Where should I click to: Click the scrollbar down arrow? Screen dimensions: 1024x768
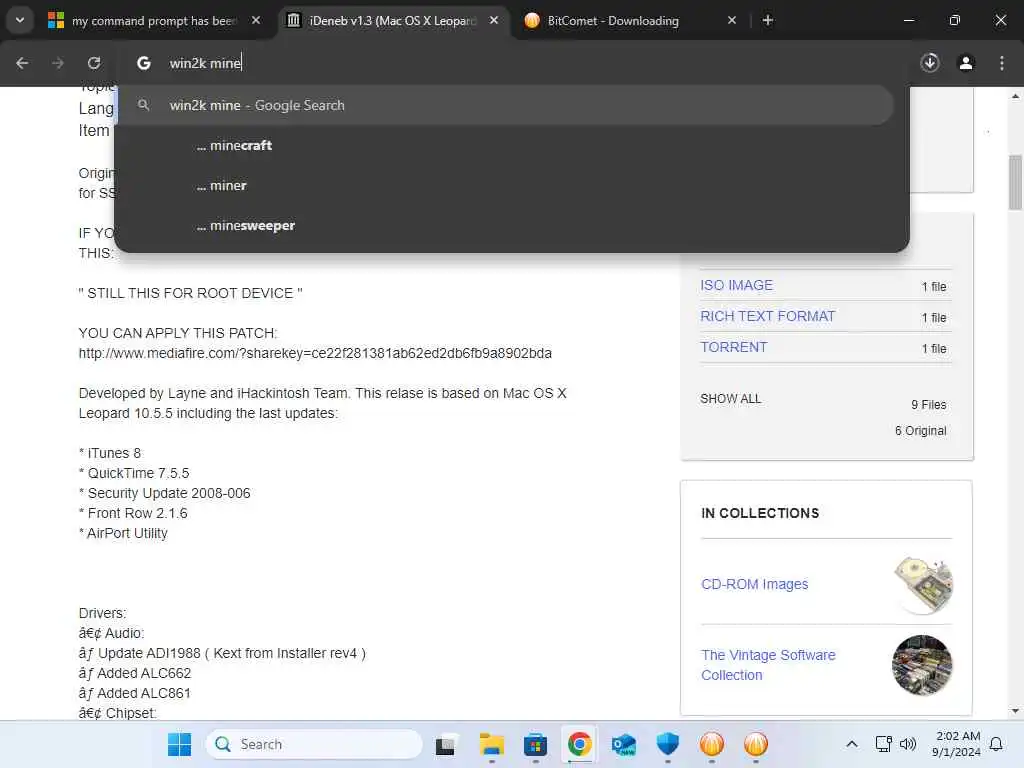[1015, 711]
